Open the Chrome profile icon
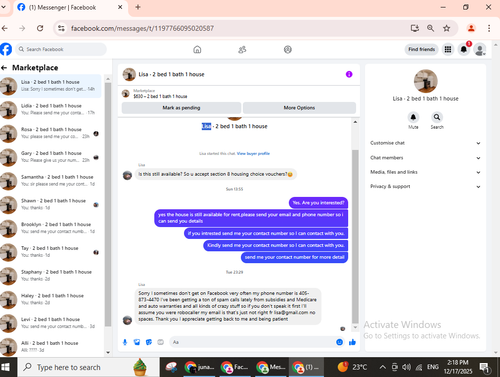The image size is (500, 377). pos(471,28)
